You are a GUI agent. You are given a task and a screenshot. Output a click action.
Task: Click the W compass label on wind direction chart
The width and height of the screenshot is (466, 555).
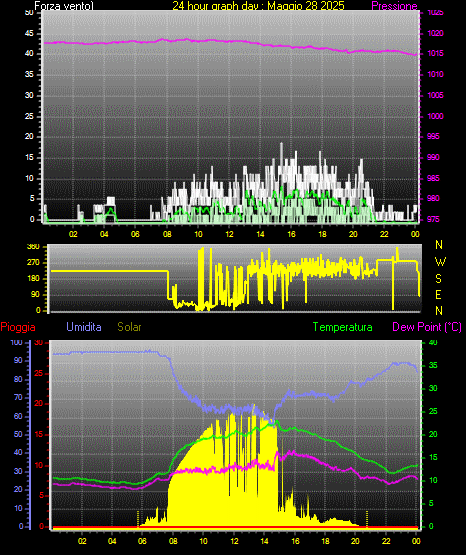point(440,262)
